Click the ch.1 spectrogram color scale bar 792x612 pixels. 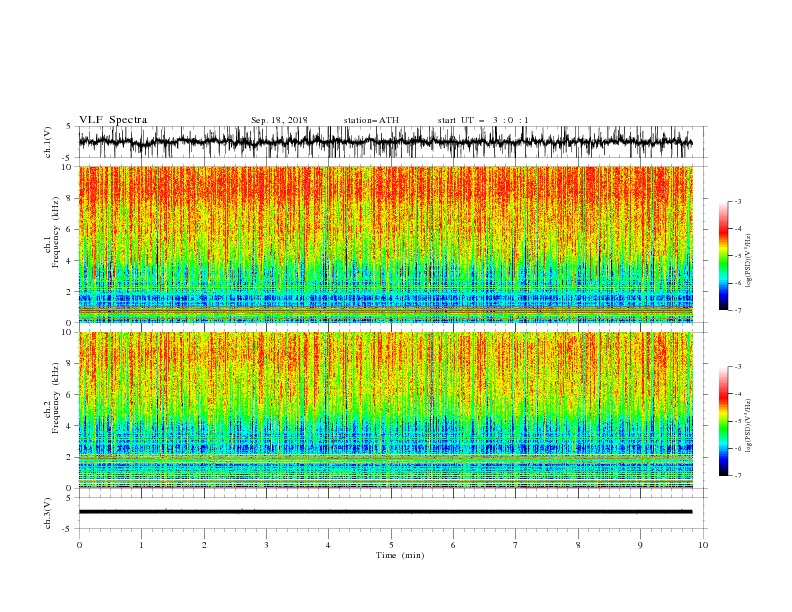pyautogui.click(x=724, y=256)
